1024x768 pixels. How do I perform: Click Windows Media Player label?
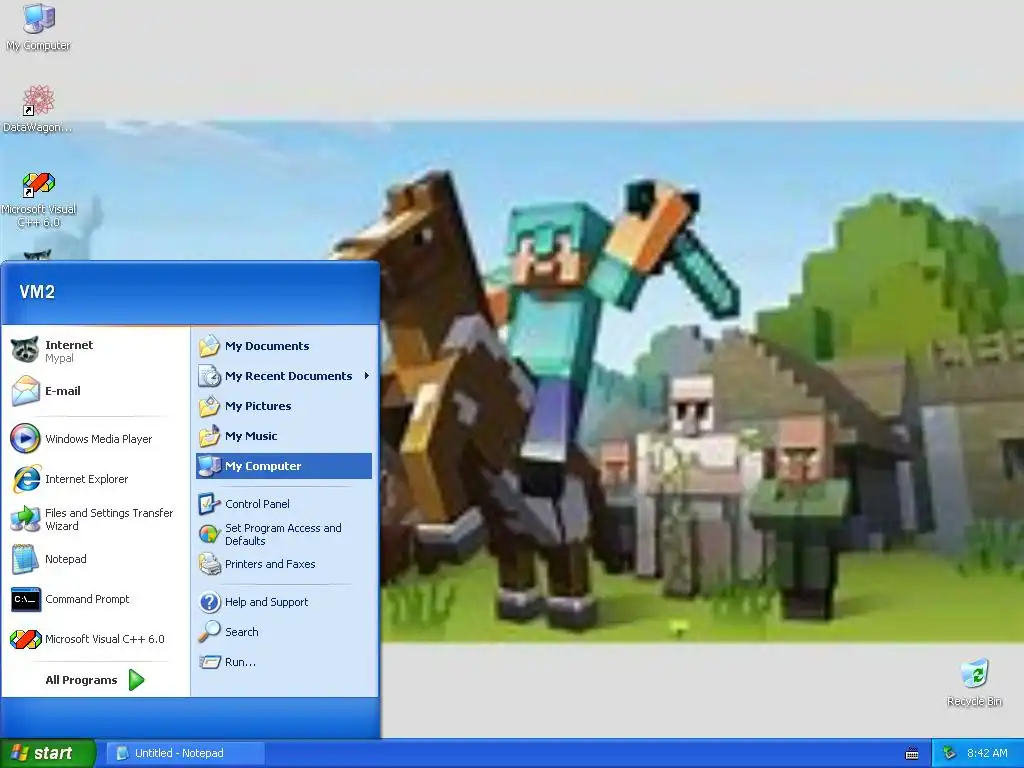99,439
